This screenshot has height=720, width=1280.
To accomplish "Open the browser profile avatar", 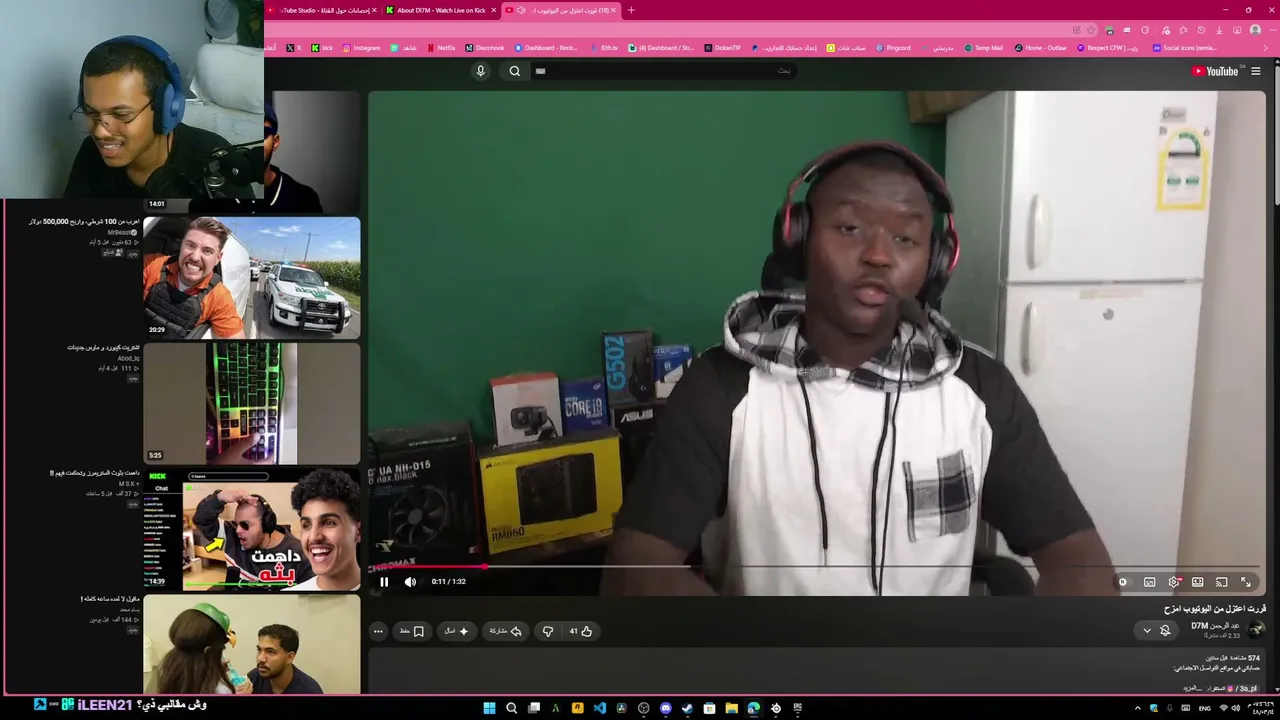I will [x=1255, y=30].
